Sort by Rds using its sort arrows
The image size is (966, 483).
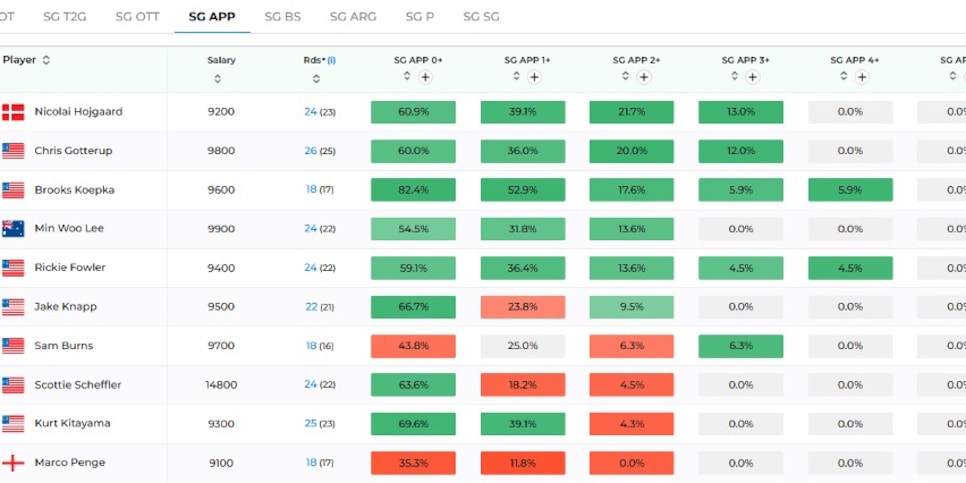coord(316,79)
